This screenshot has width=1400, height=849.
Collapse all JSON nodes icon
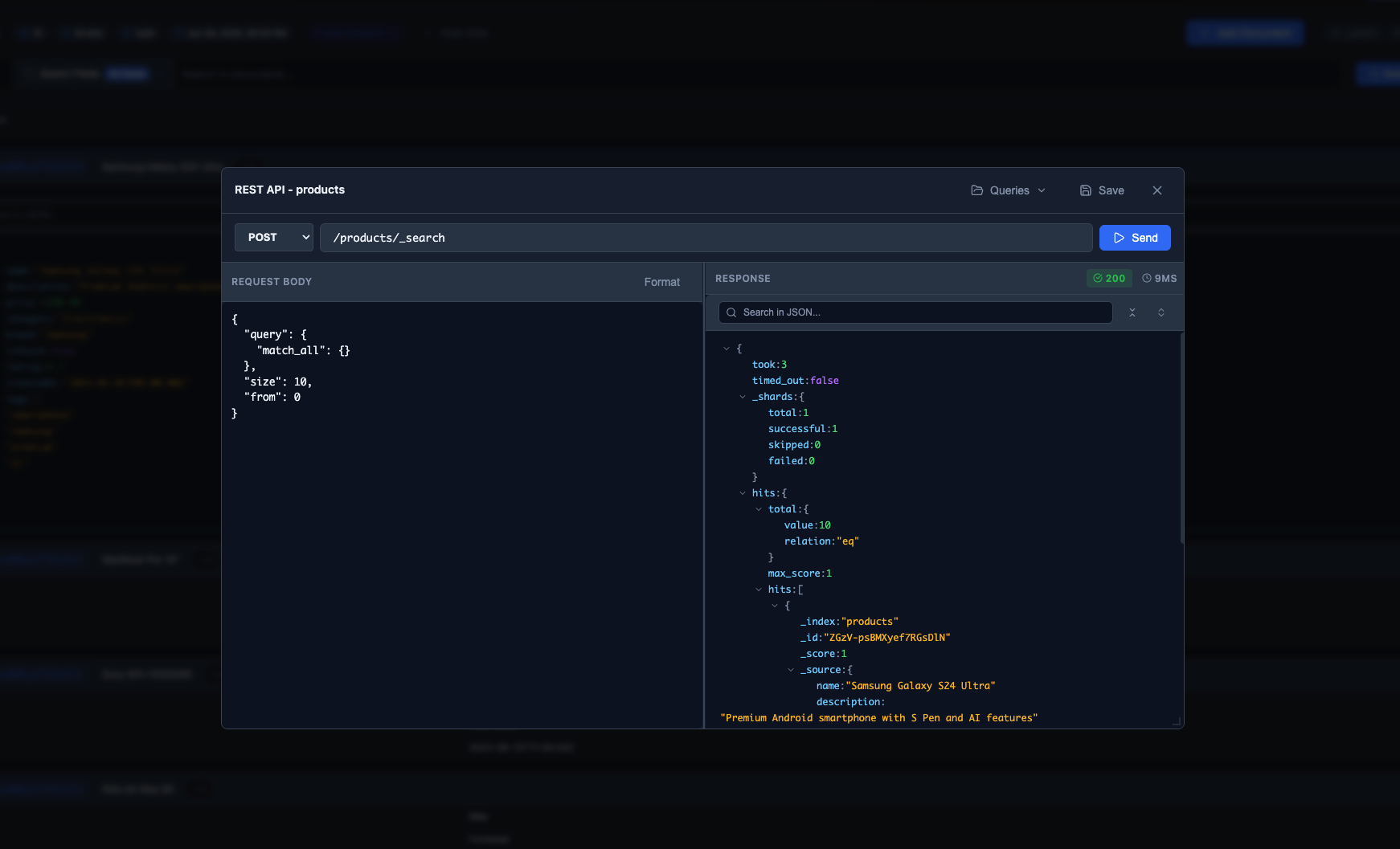[x=1132, y=312]
